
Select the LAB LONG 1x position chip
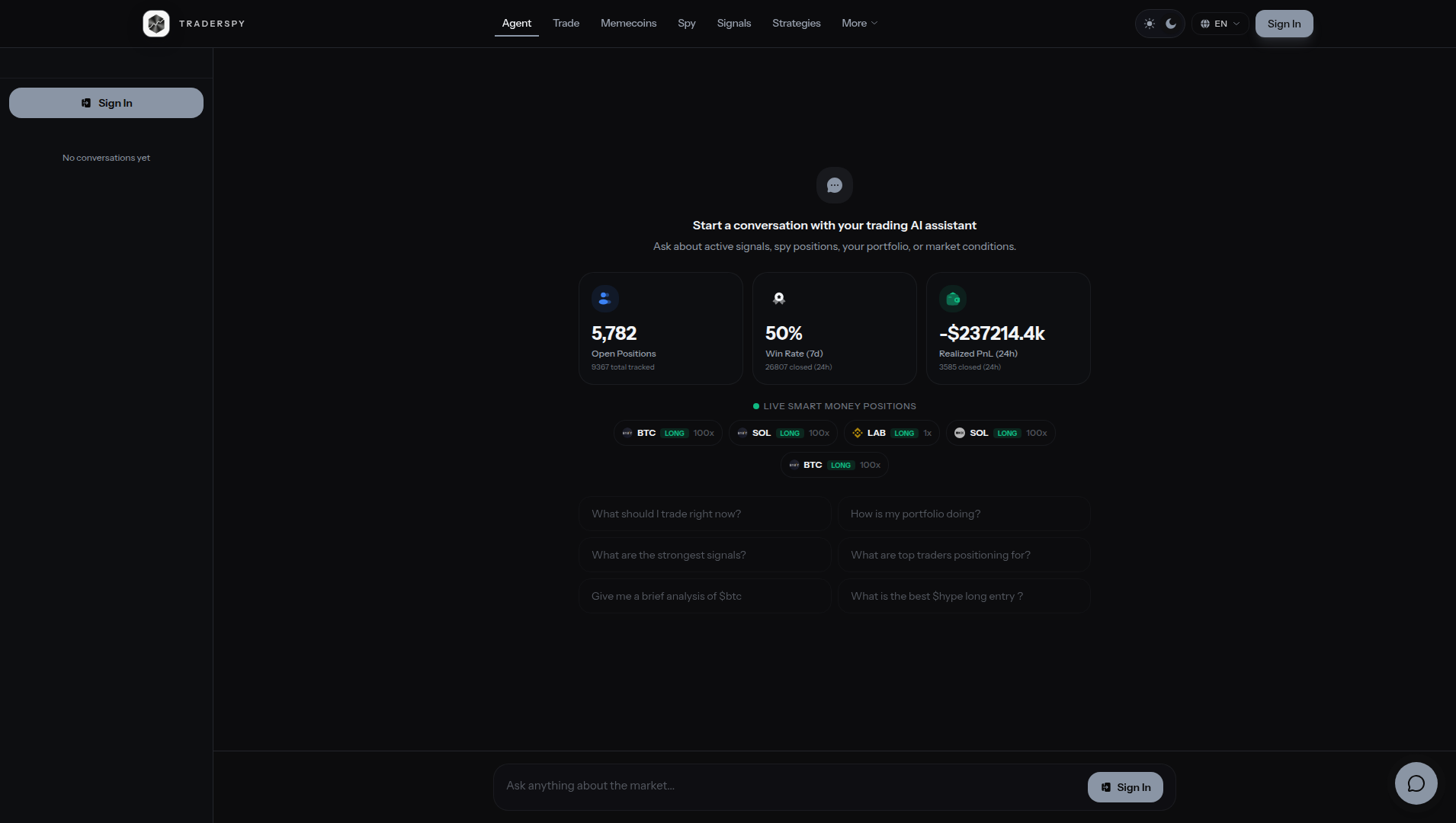click(892, 433)
